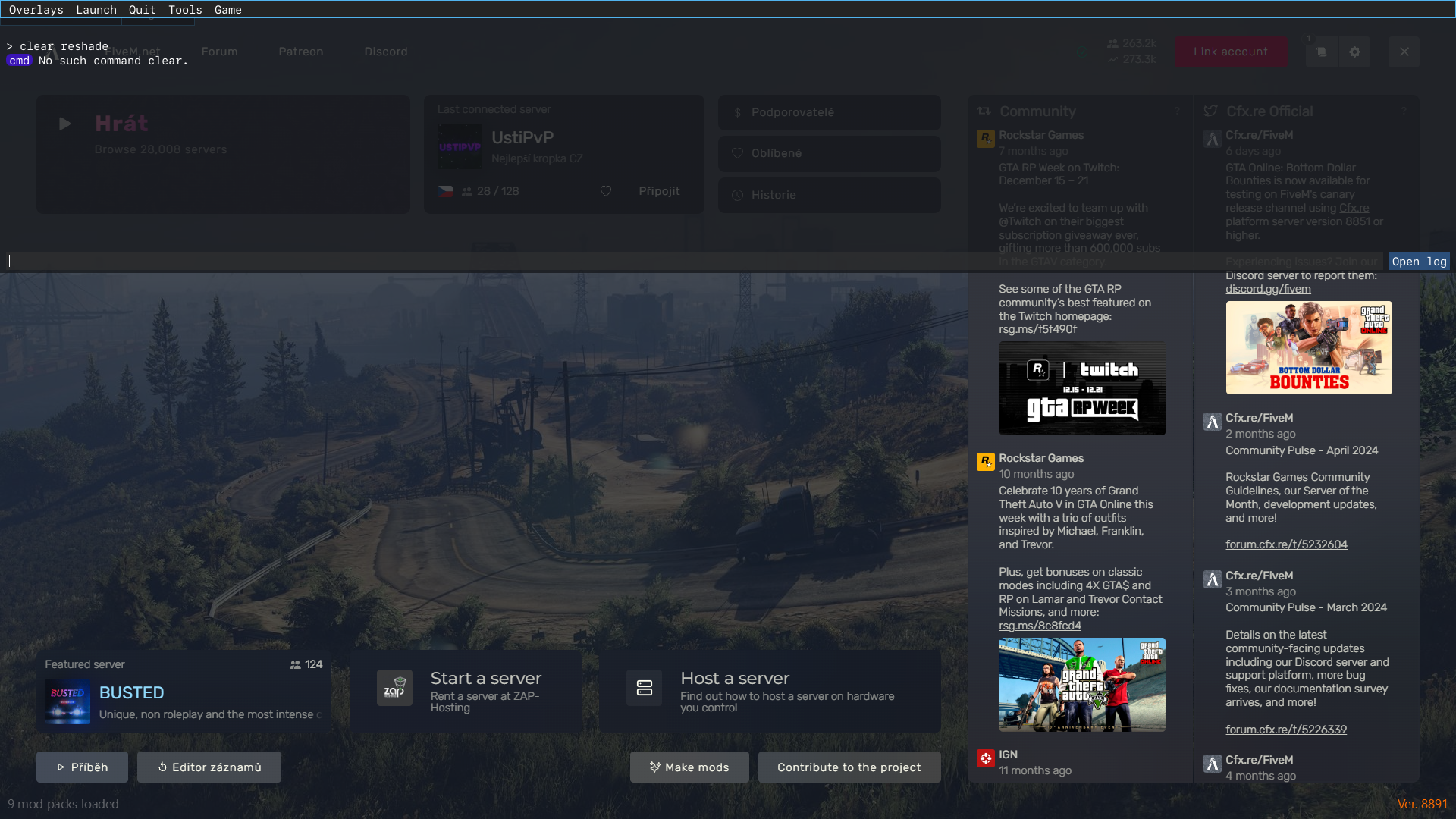The height and width of the screenshot is (819, 1456).
Task: Click the Make mods button
Action: pos(689,767)
